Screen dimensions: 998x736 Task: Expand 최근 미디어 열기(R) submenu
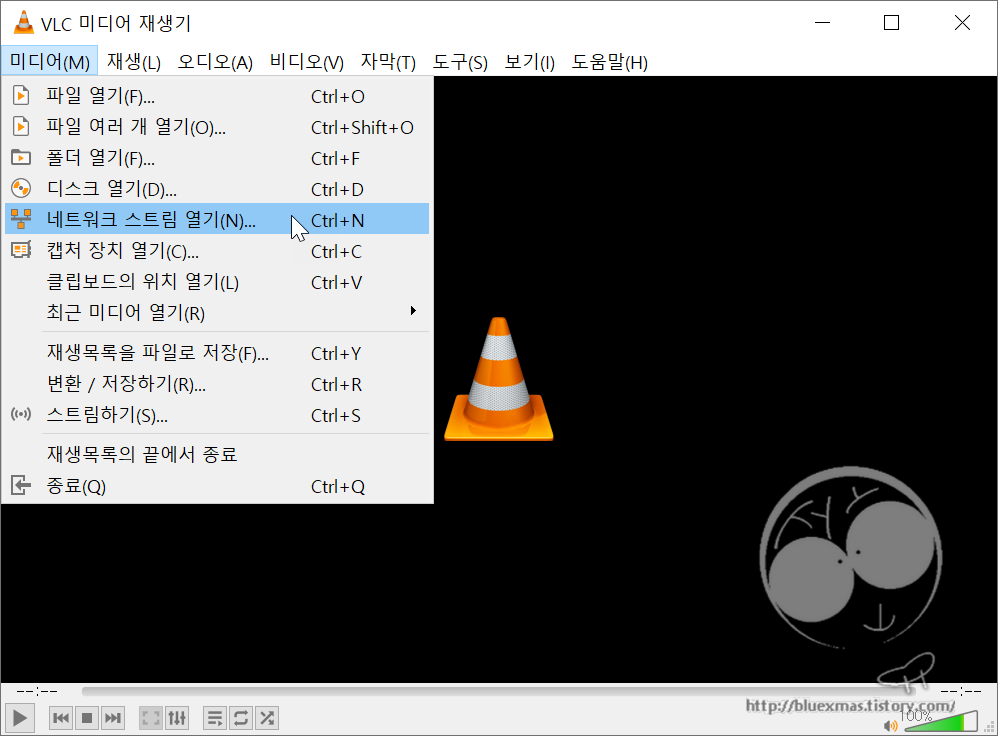pos(217,313)
